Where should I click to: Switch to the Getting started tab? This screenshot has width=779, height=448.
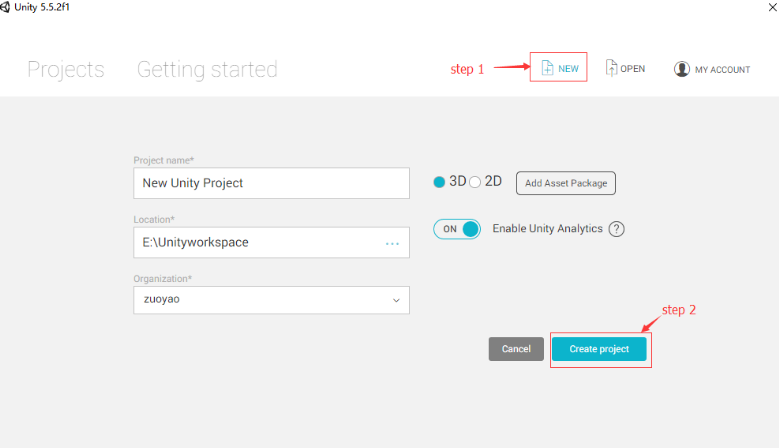pos(207,70)
